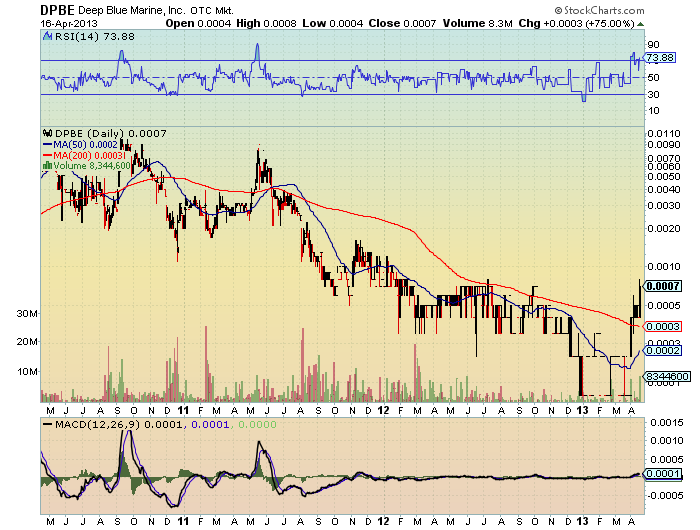
Task: Click the 16-Apr-2013 date text
Action: pyautogui.click(x=69, y=23)
